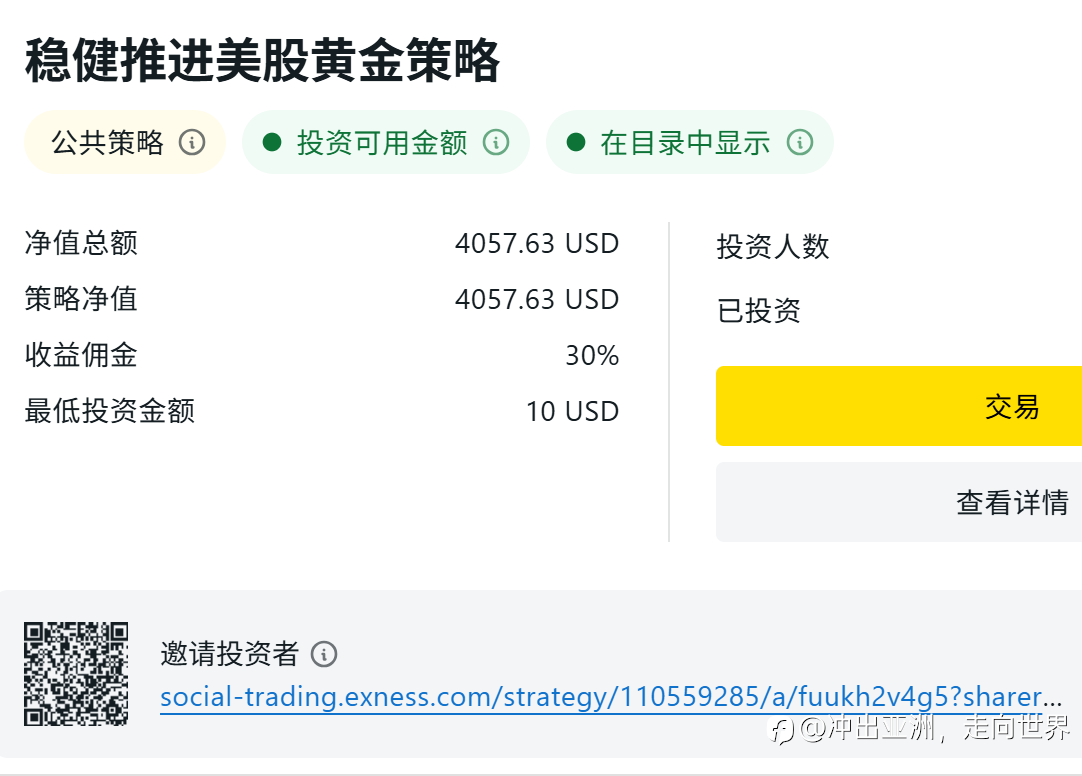Click the 净值总额 value 4057.63 USD
This screenshot has height=776, width=1082.
[x=537, y=243]
